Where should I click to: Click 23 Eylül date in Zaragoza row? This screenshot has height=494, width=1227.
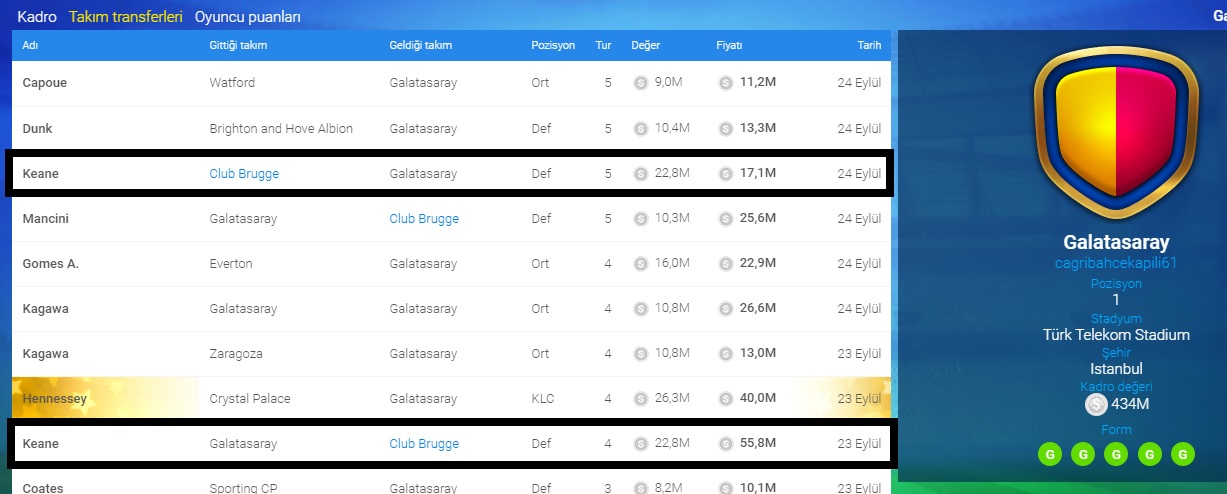click(860, 354)
